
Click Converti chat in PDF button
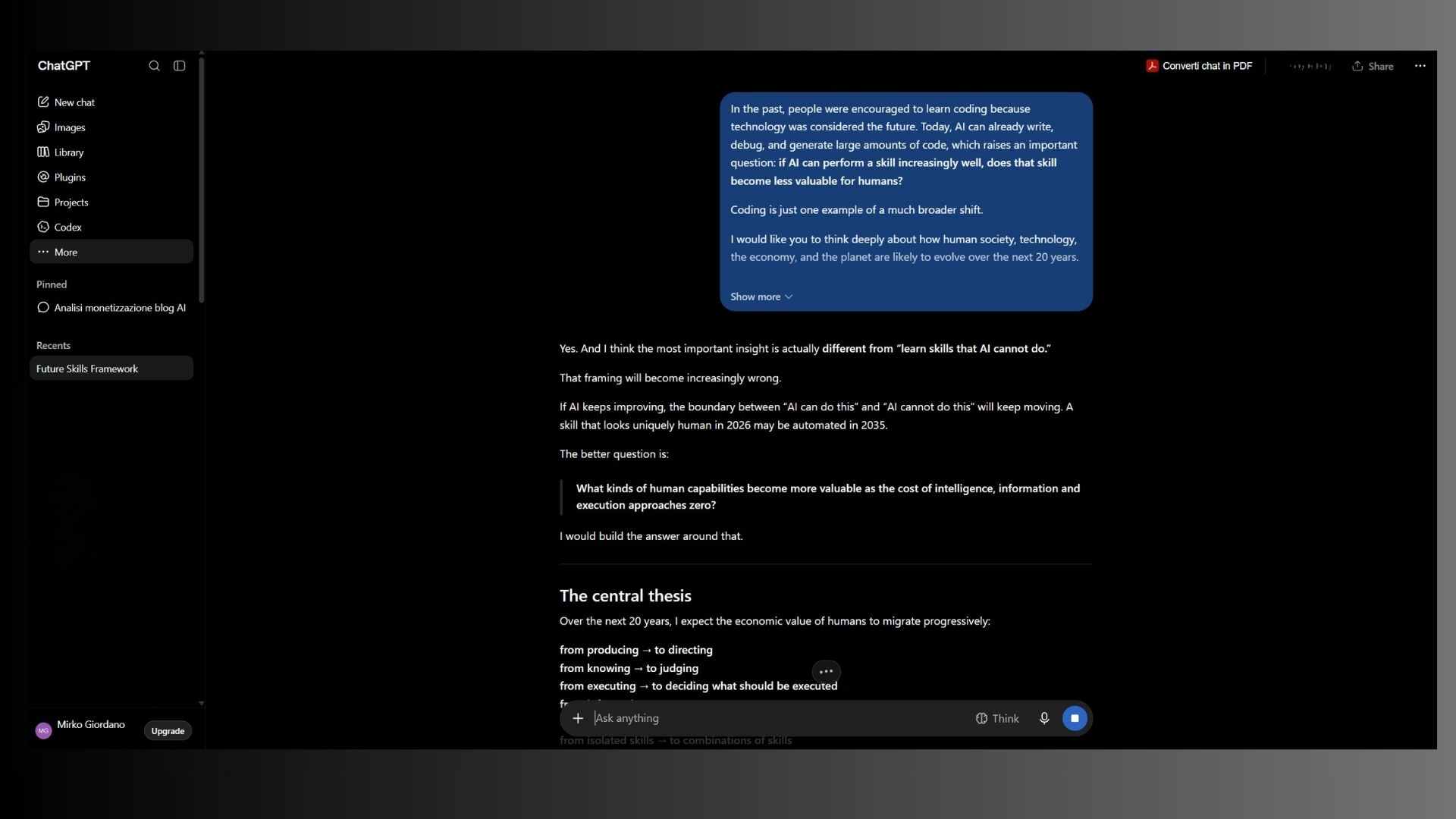[1199, 66]
